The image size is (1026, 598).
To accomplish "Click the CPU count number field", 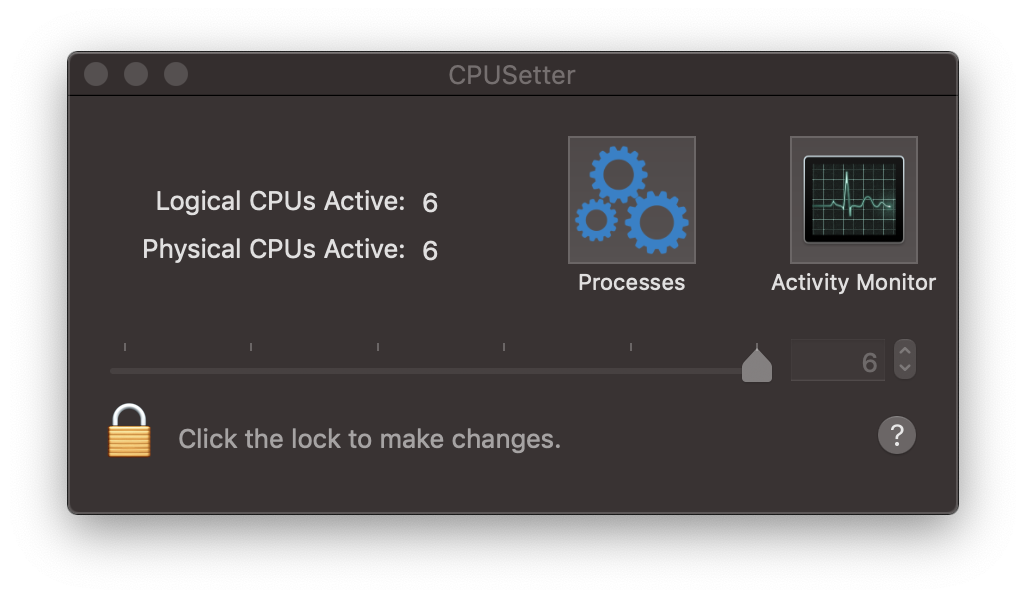I will 837,361.
